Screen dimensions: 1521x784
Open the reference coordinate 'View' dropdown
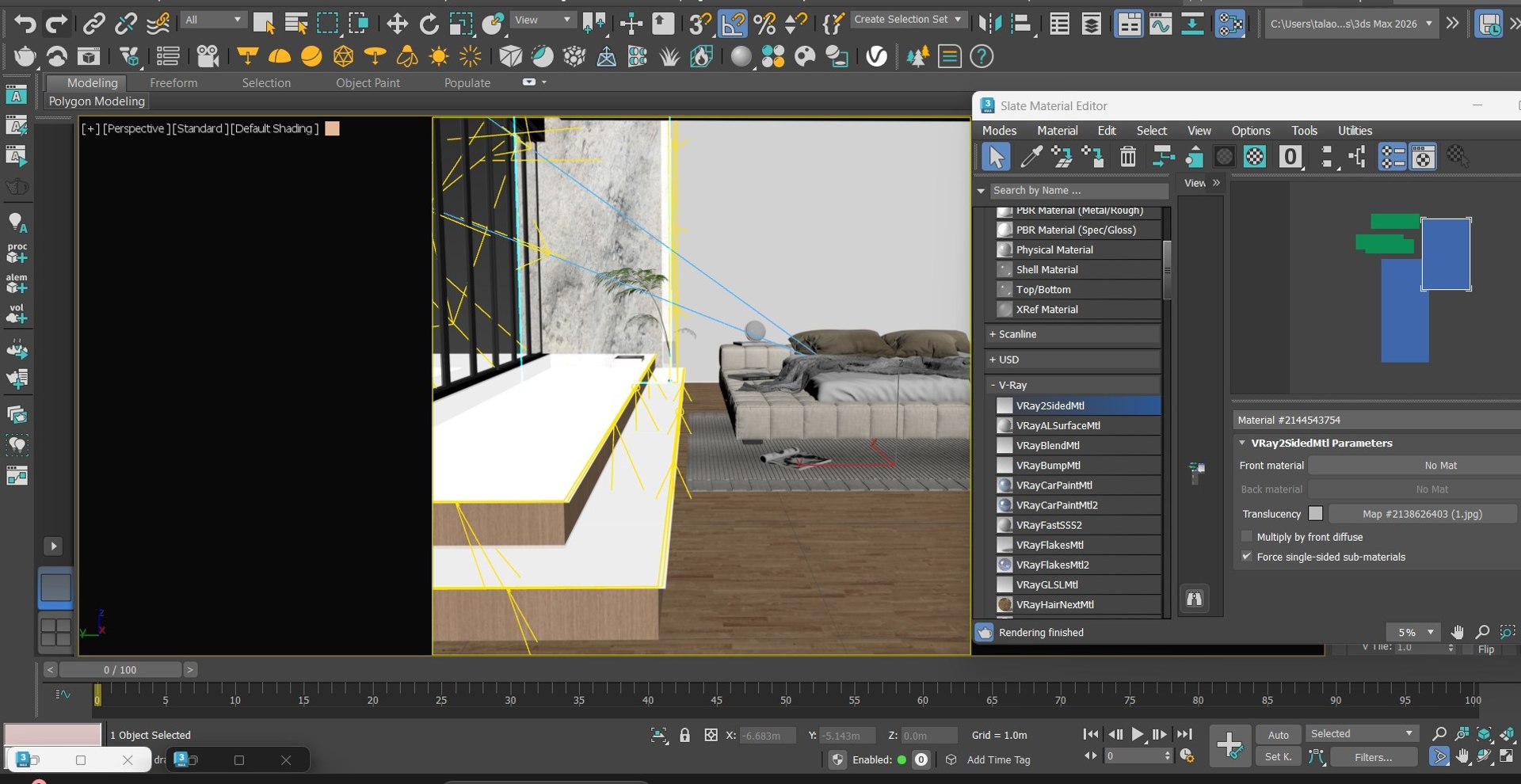[x=543, y=20]
